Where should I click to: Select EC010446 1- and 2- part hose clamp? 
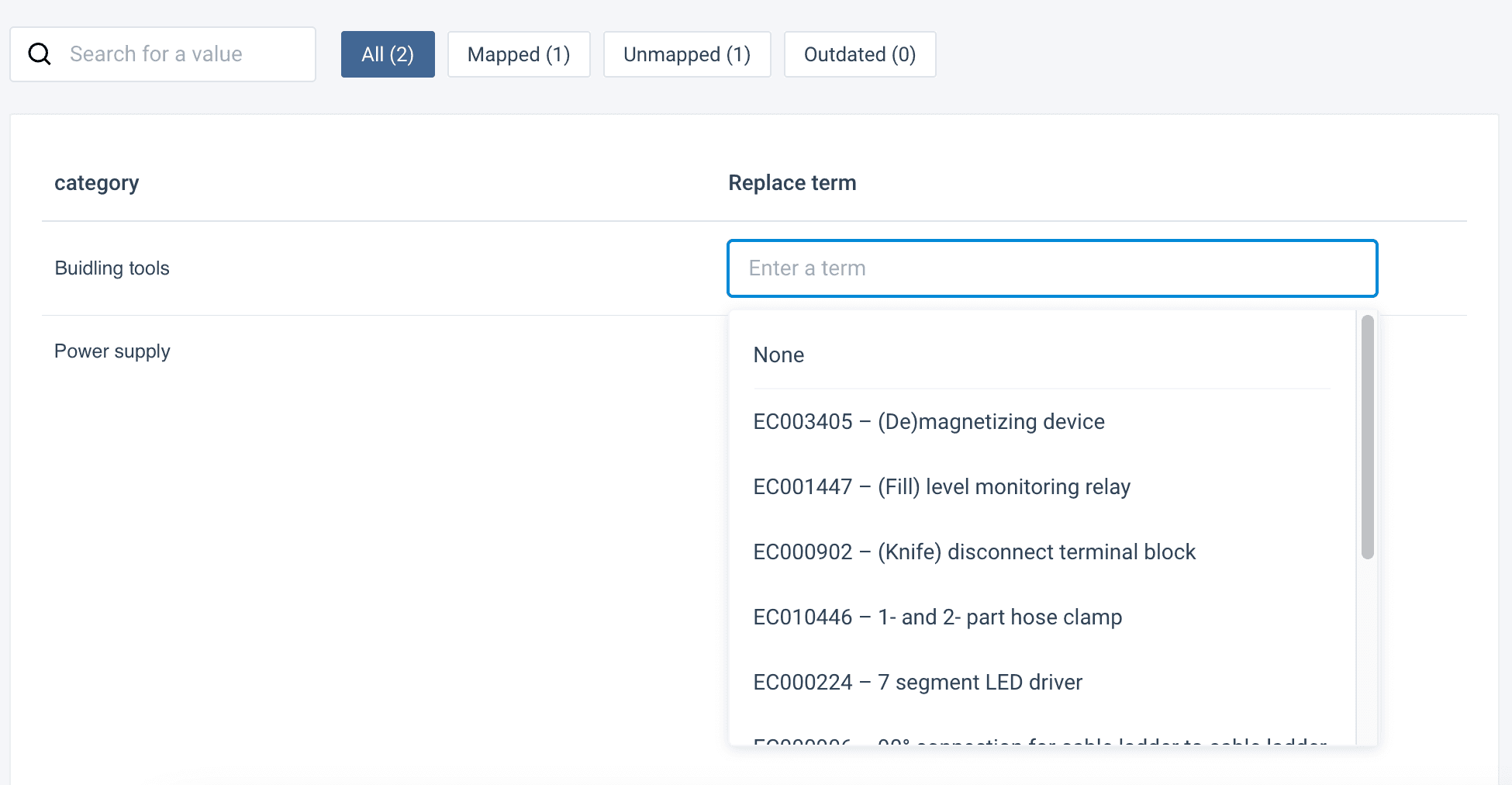(x=937, y=617)
